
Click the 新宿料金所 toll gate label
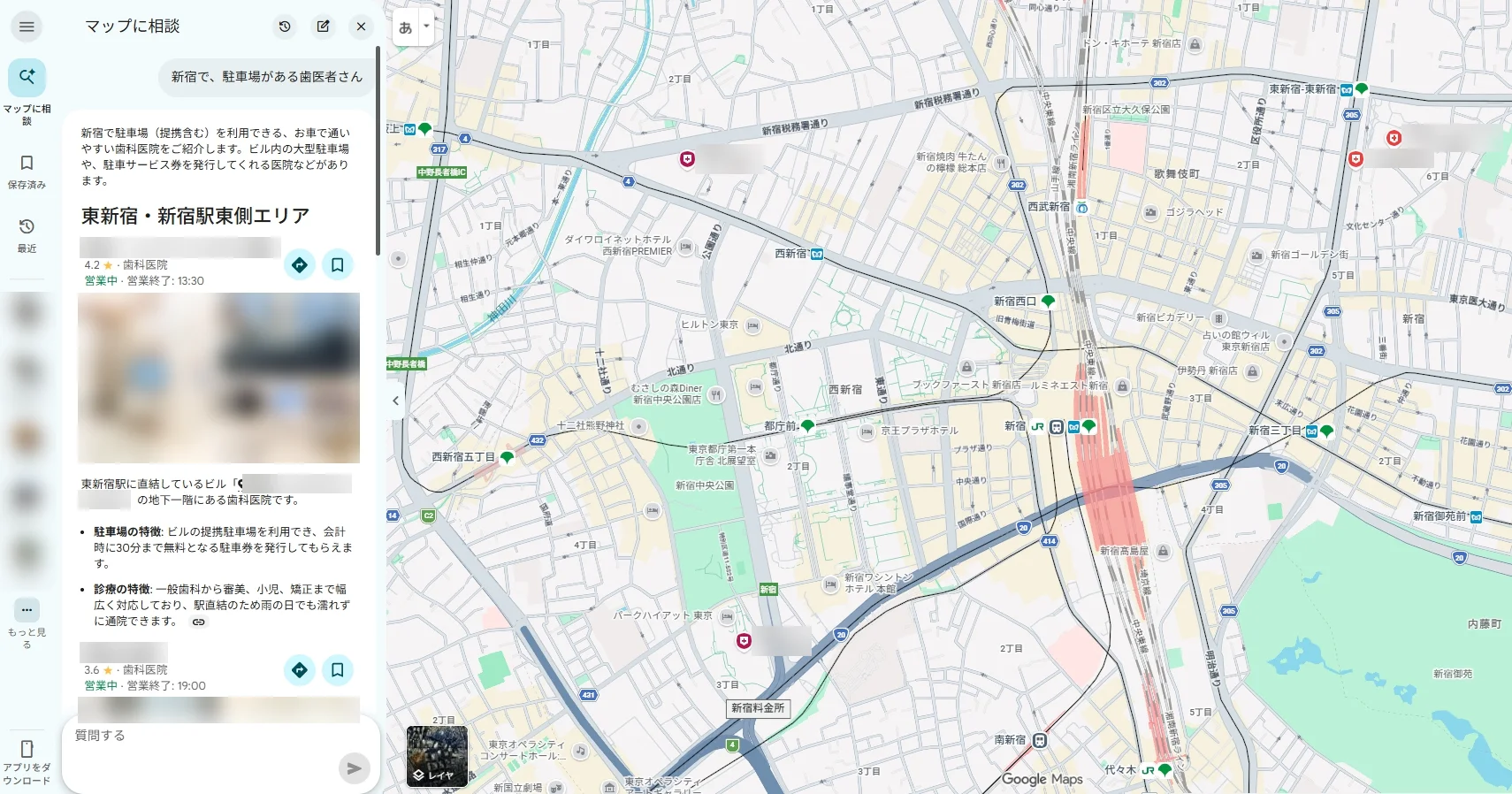tap(758, 708)
